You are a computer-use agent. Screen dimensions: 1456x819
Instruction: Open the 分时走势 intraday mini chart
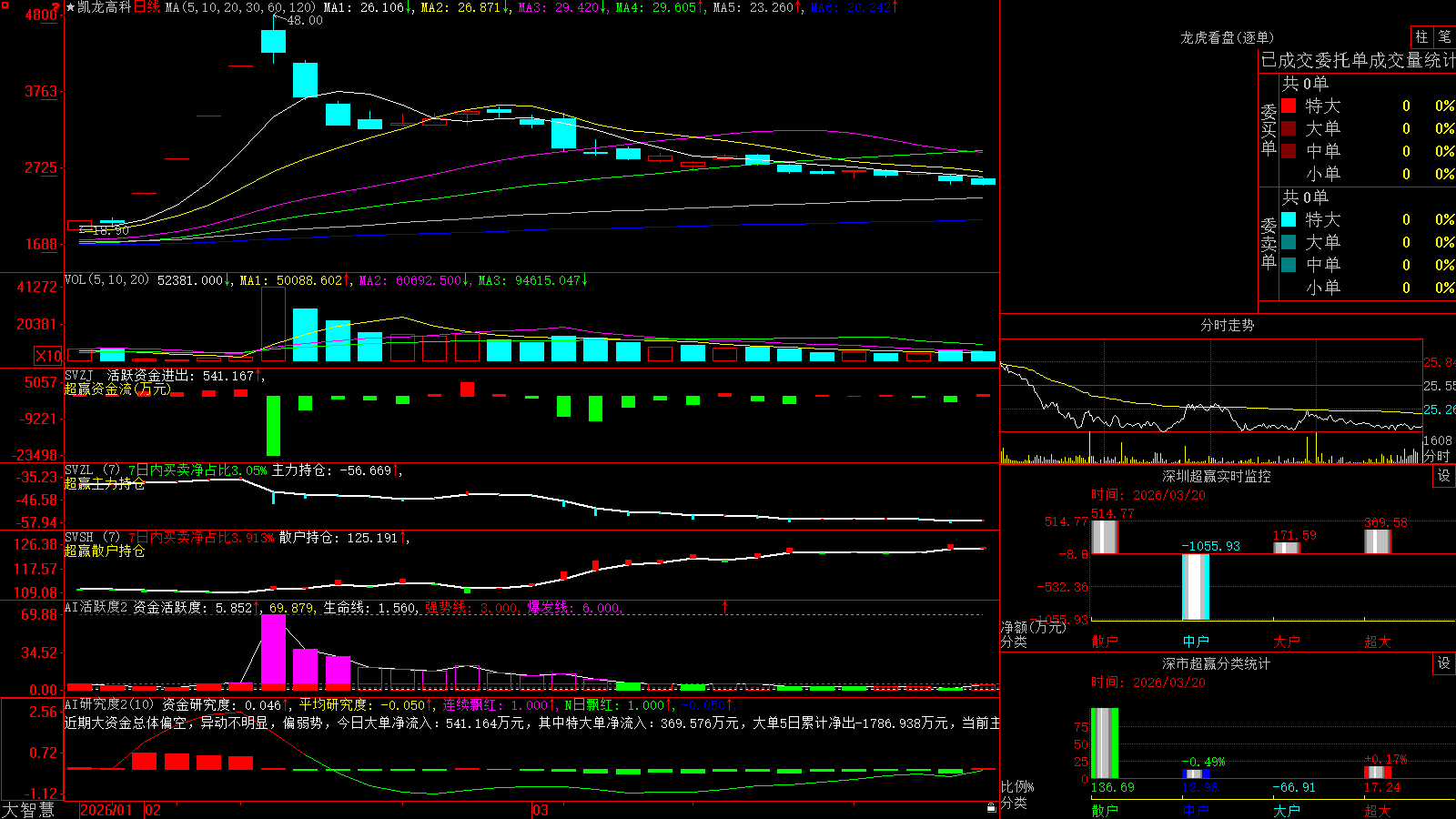[1211, 401]
